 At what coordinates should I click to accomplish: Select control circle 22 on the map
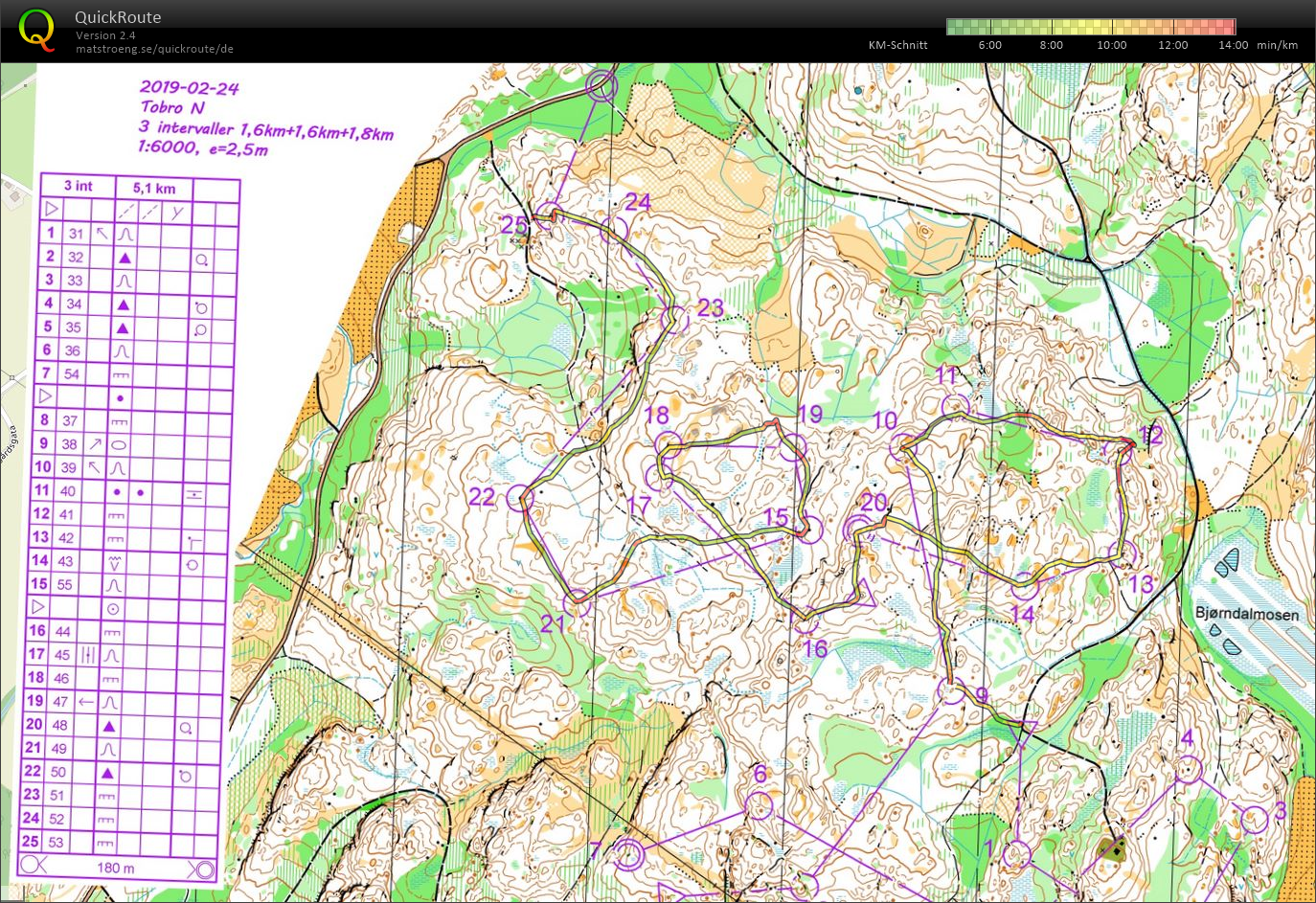pyautogui.click(x=519, y=498)
